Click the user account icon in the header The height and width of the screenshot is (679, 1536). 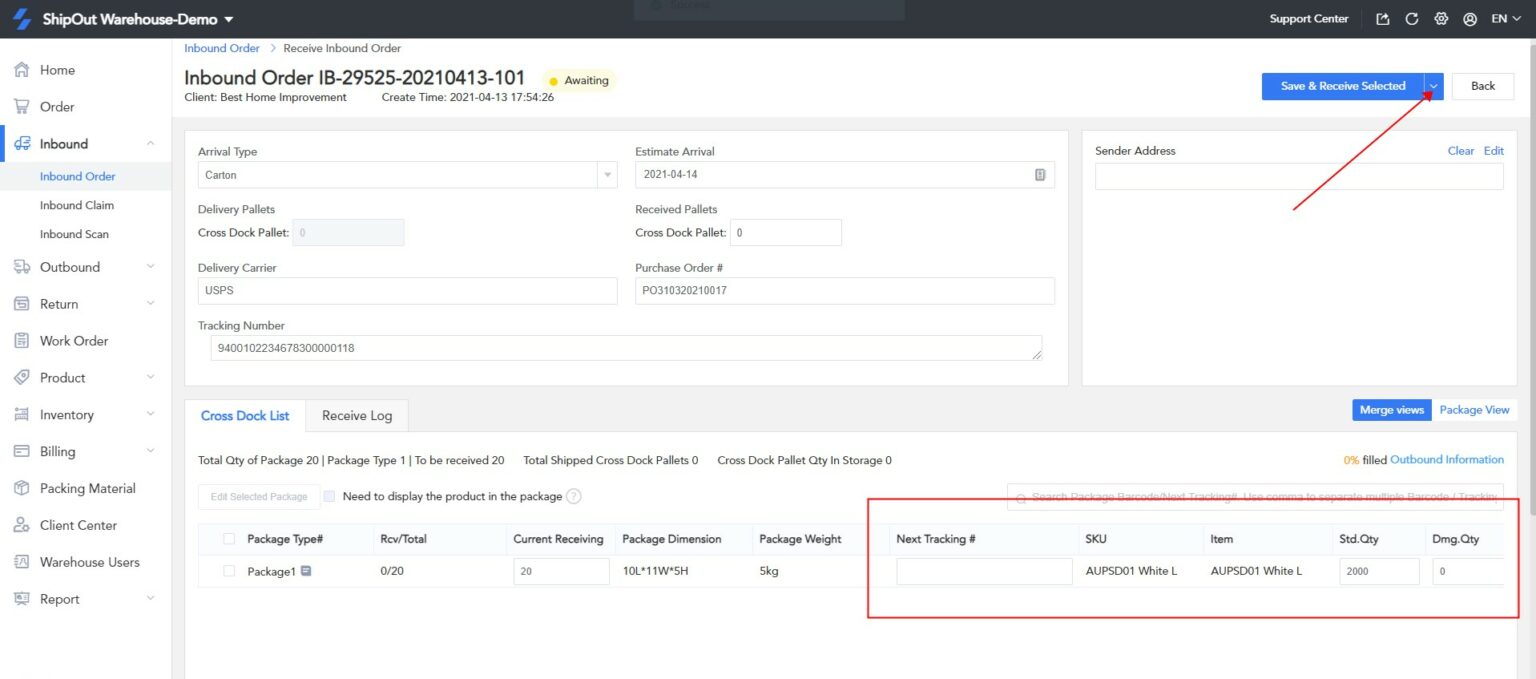pyautogui.click(x=1469, y=18)
